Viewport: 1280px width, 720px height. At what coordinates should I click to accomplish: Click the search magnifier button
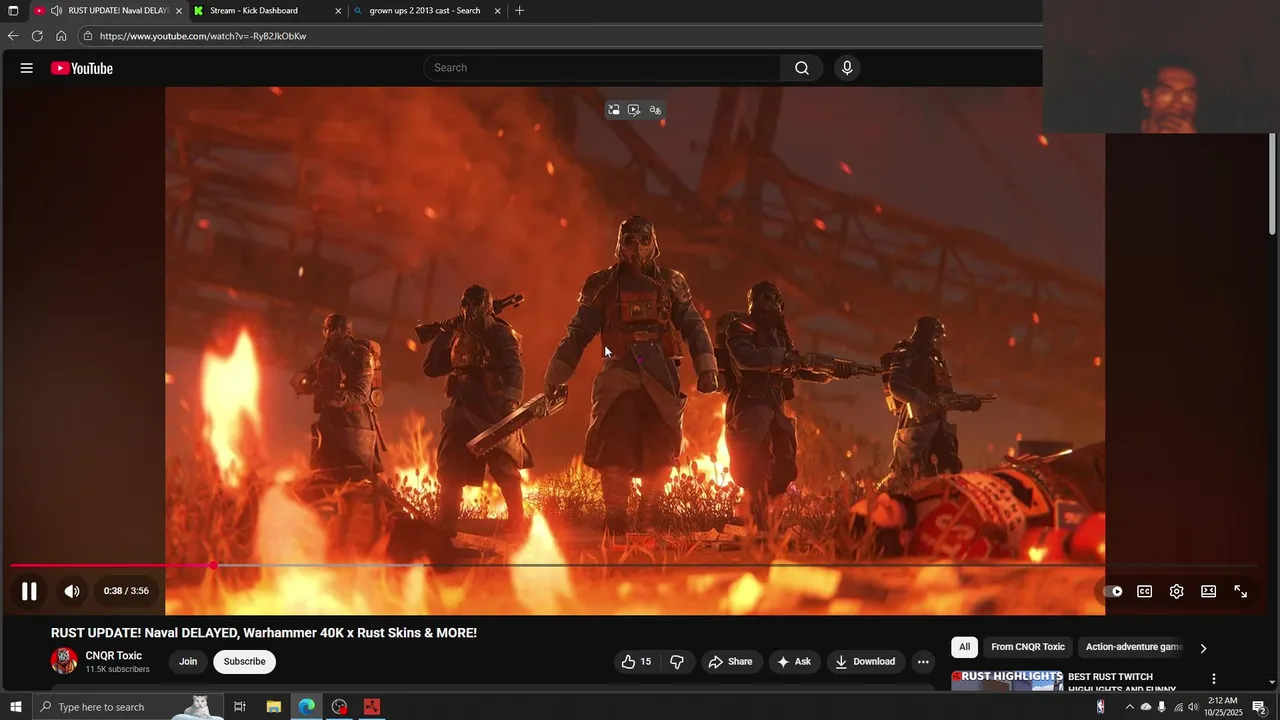point(802,68)
